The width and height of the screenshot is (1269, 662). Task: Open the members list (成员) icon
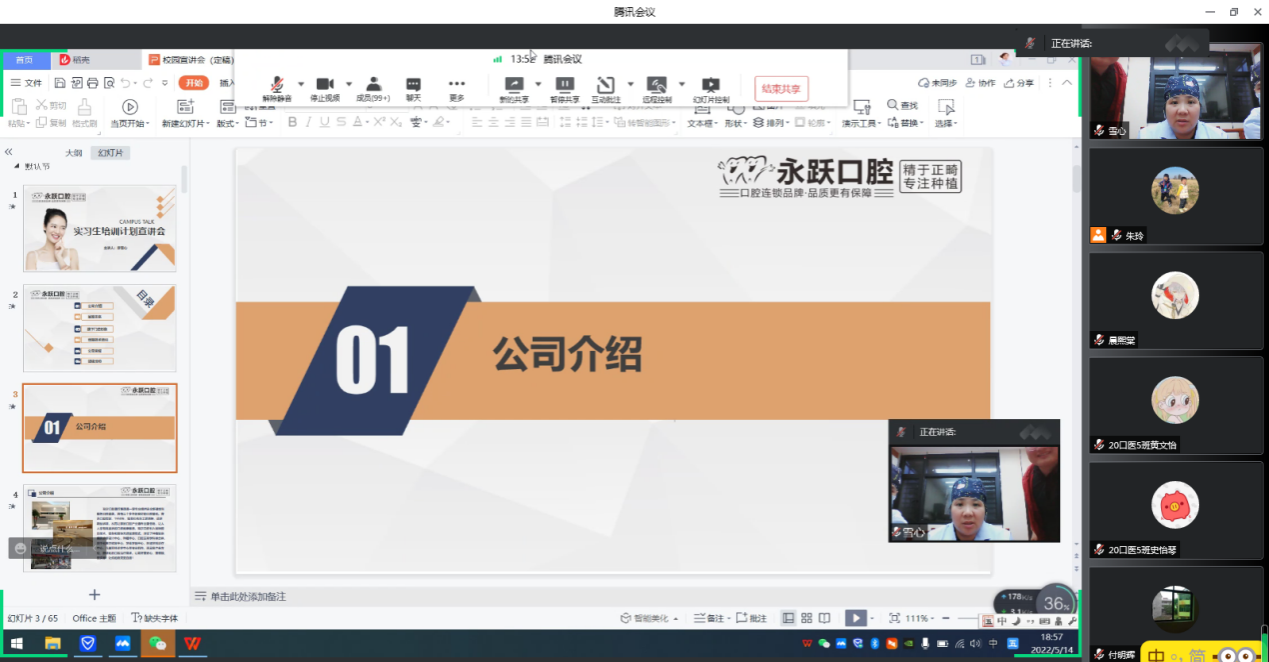coord(373,85)
